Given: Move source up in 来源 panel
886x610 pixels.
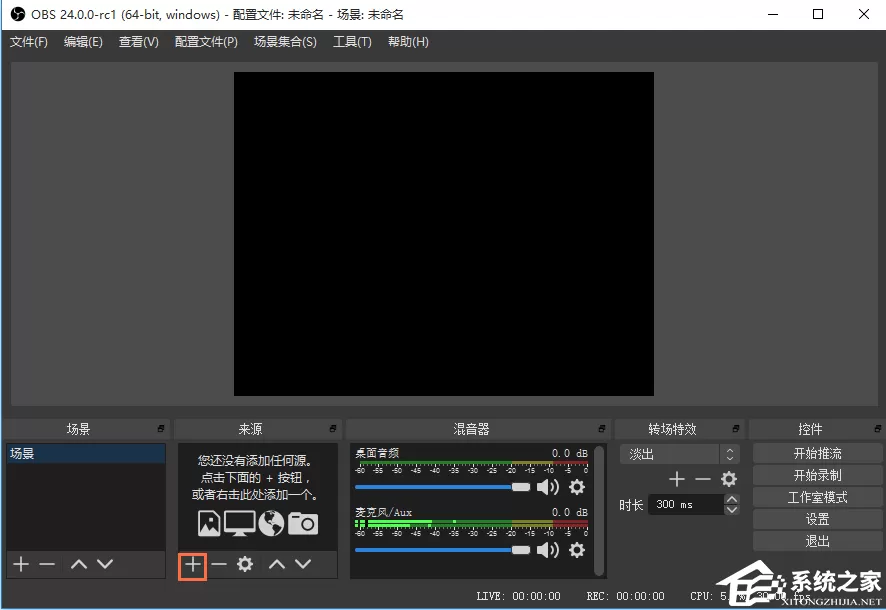Looking at the screenshot, I should click(277, 564).
